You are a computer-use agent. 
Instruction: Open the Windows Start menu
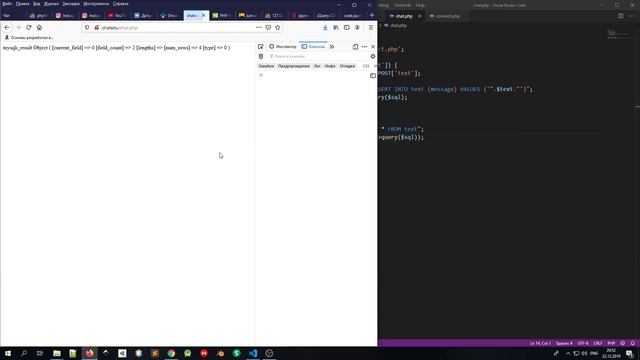[8, 353]
